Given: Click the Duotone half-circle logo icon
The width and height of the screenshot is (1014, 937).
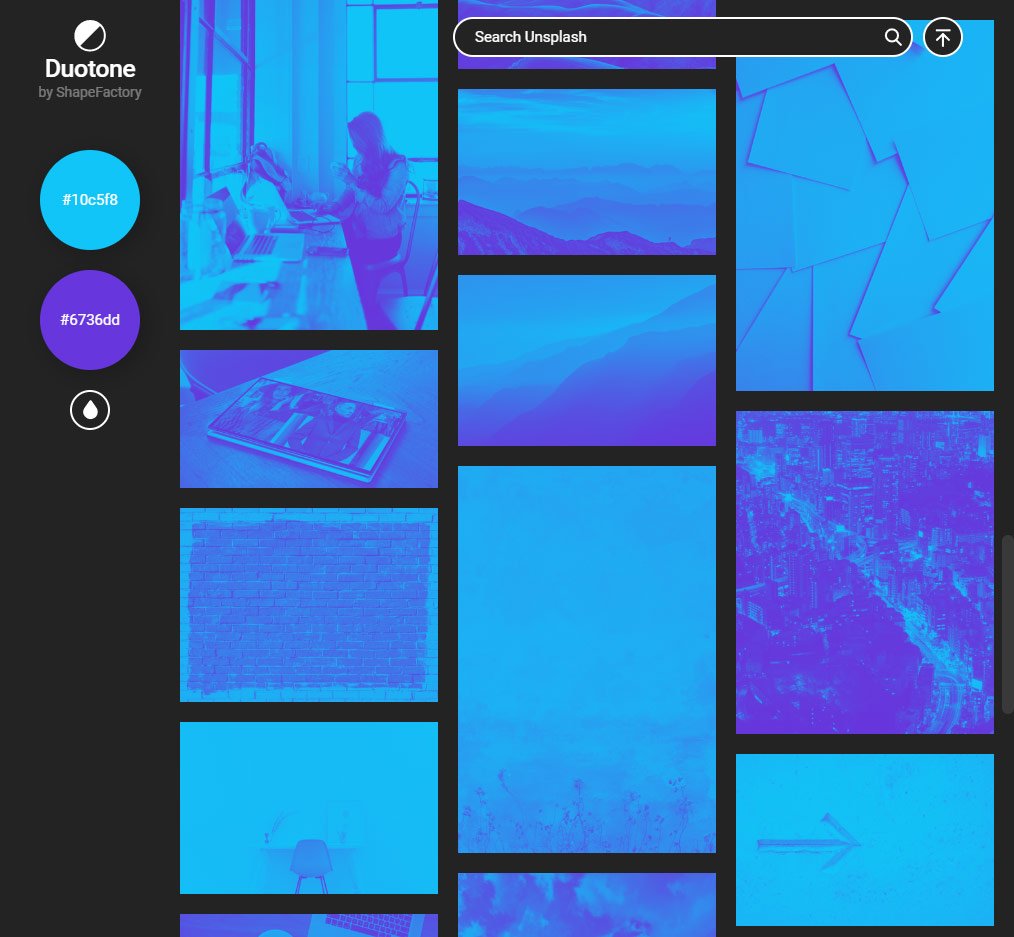Looking at the screenshot, I should click(x=90, y=36).
